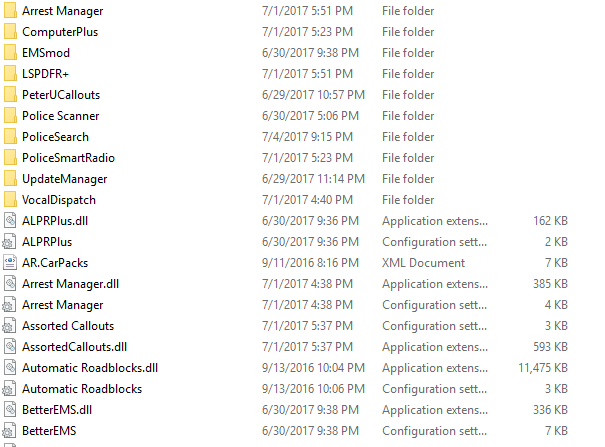605x447 pixels.
Task: Select the BetterEMS configuration file icon
Action: click(9, 431)
